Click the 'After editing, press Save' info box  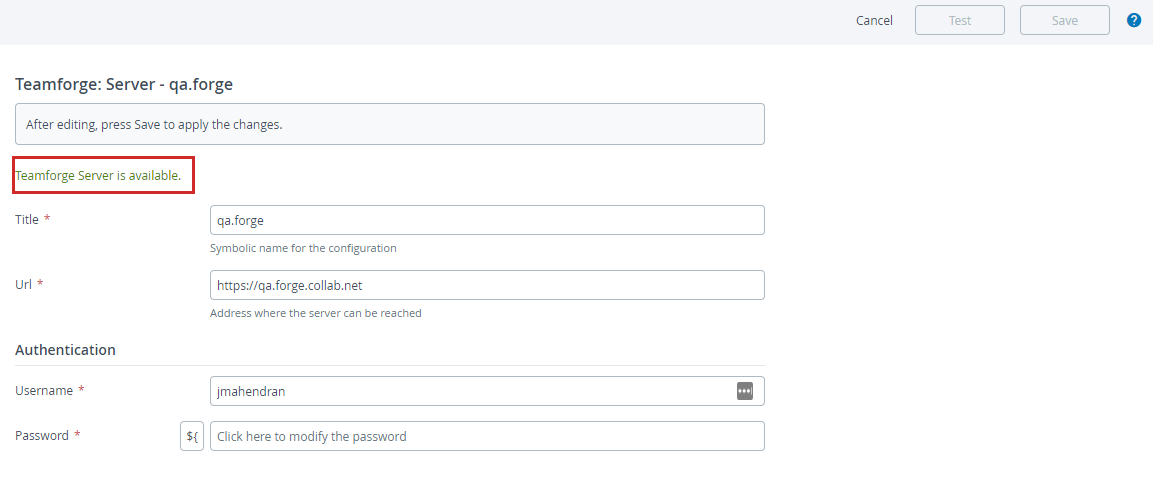[x=389, y=125]
